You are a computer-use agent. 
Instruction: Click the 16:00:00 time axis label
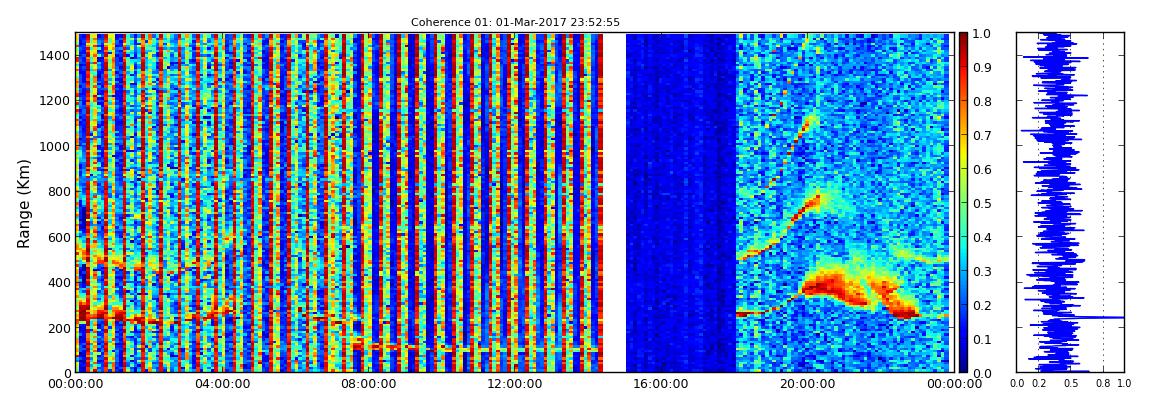click(659, 384)
